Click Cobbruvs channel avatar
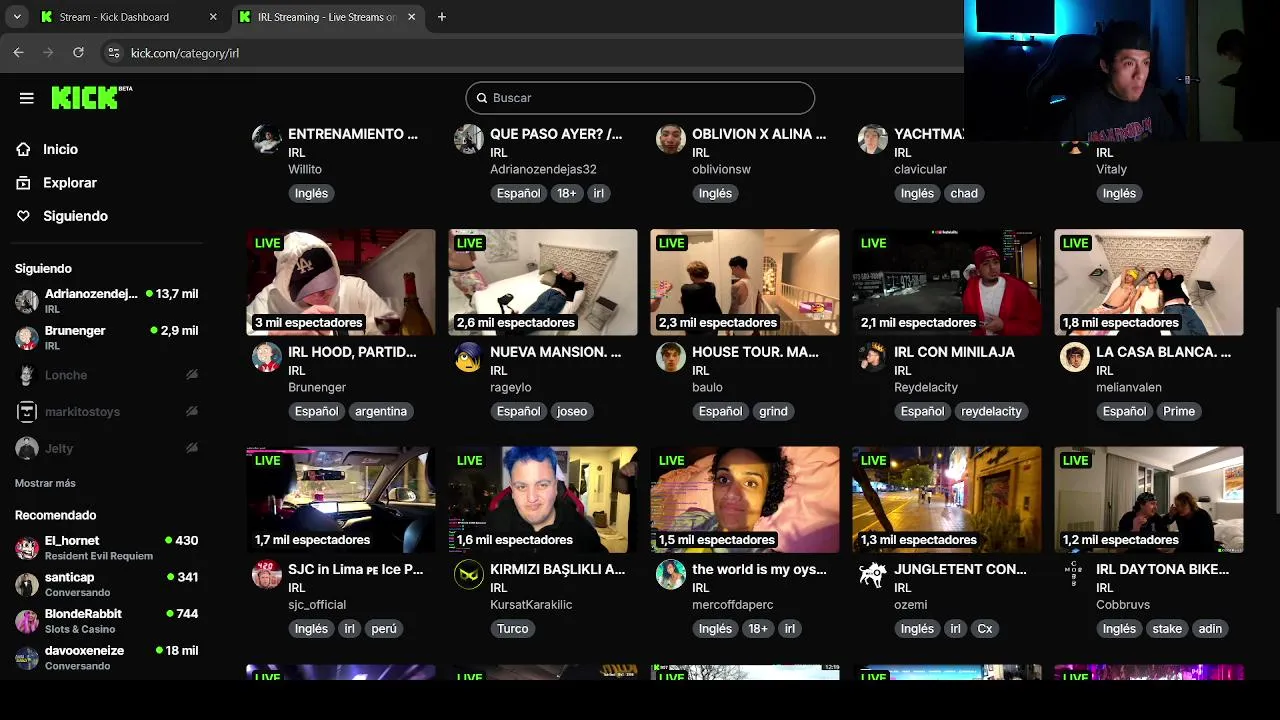This screenshot has width=1280, height=720. tap(1075, 574)
